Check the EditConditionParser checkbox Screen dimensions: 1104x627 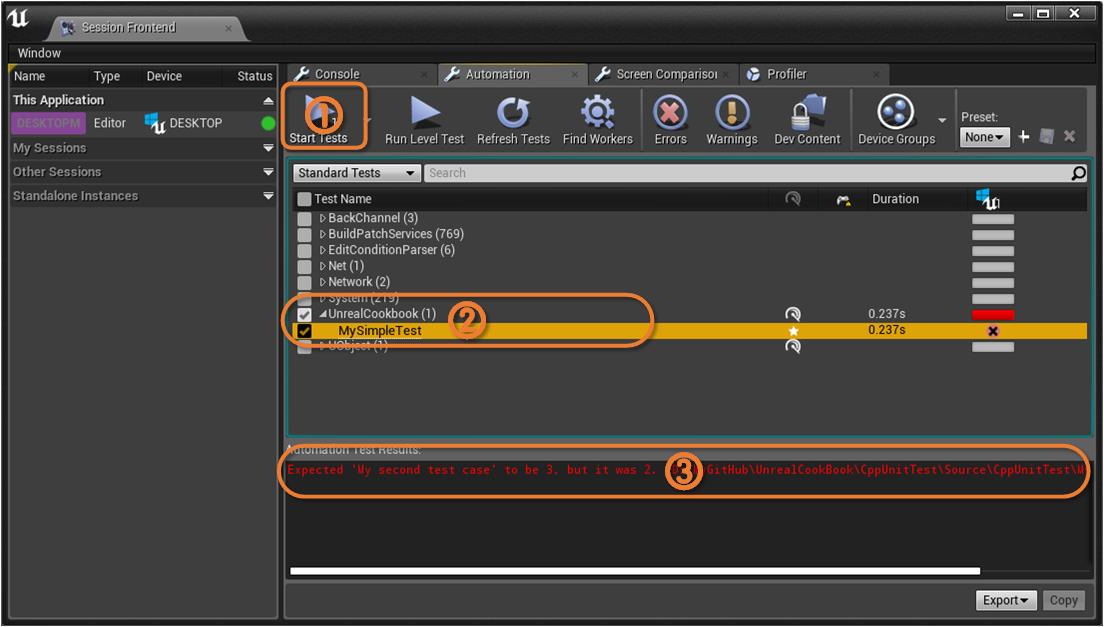point(304,251)
